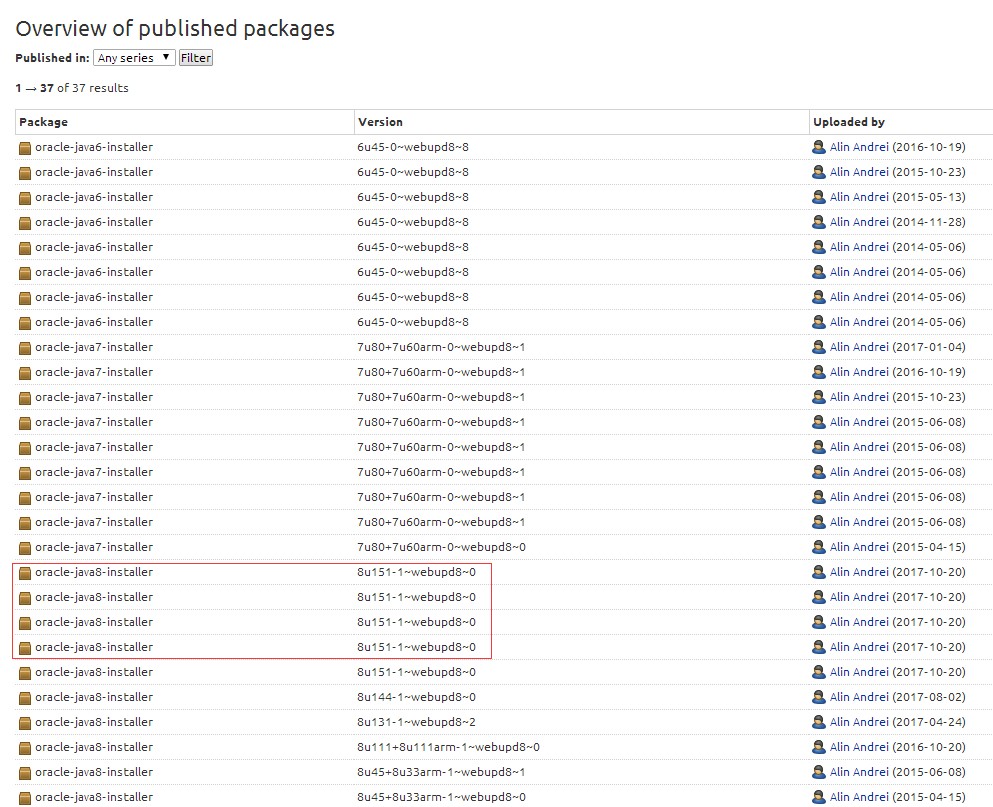This screenshot has width=993, height=807.
Task: Open oracle-java7-installer entry with version ending webupd8~0
Action: (x=94, y=547)
